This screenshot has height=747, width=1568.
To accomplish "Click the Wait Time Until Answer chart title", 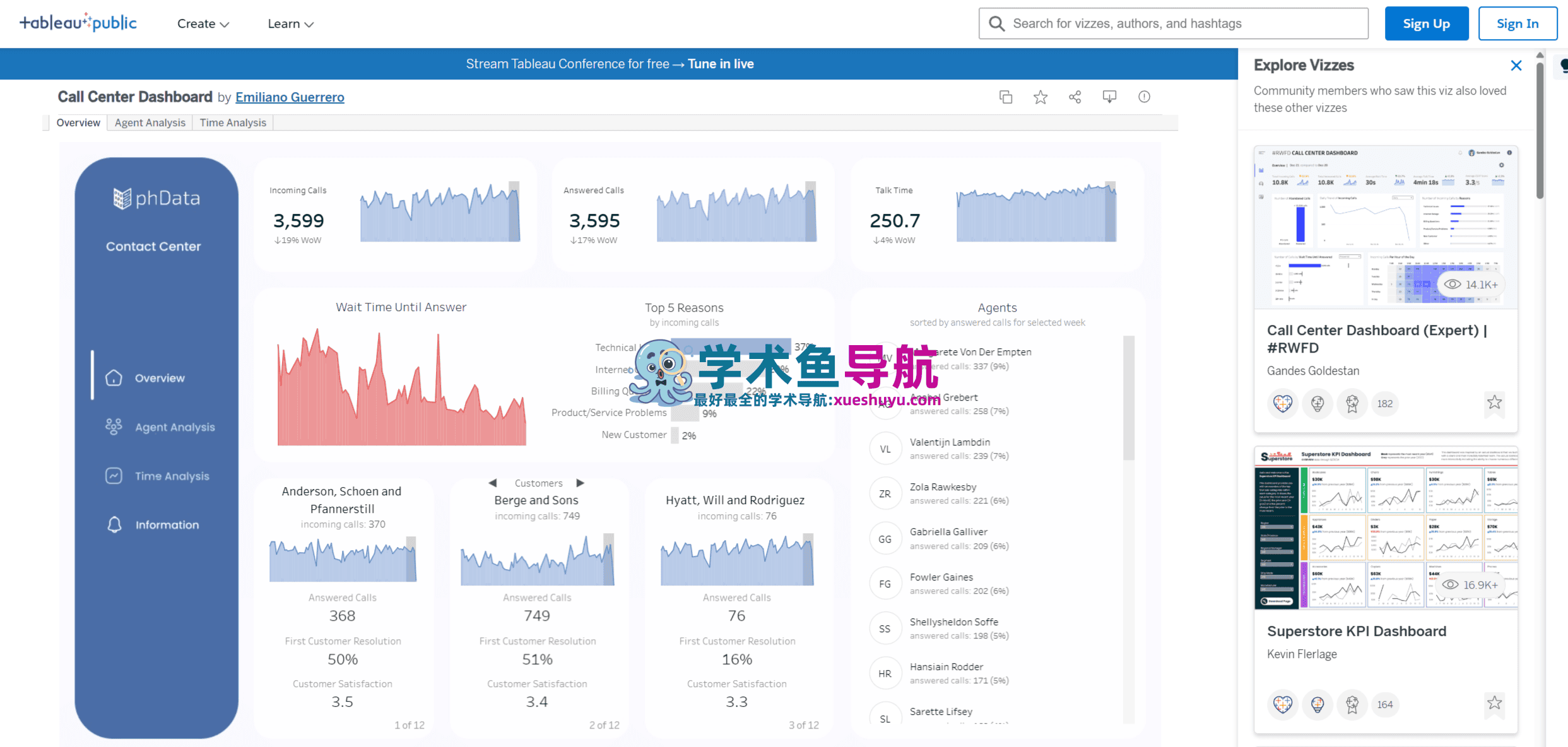I will (x=401, y=307).
